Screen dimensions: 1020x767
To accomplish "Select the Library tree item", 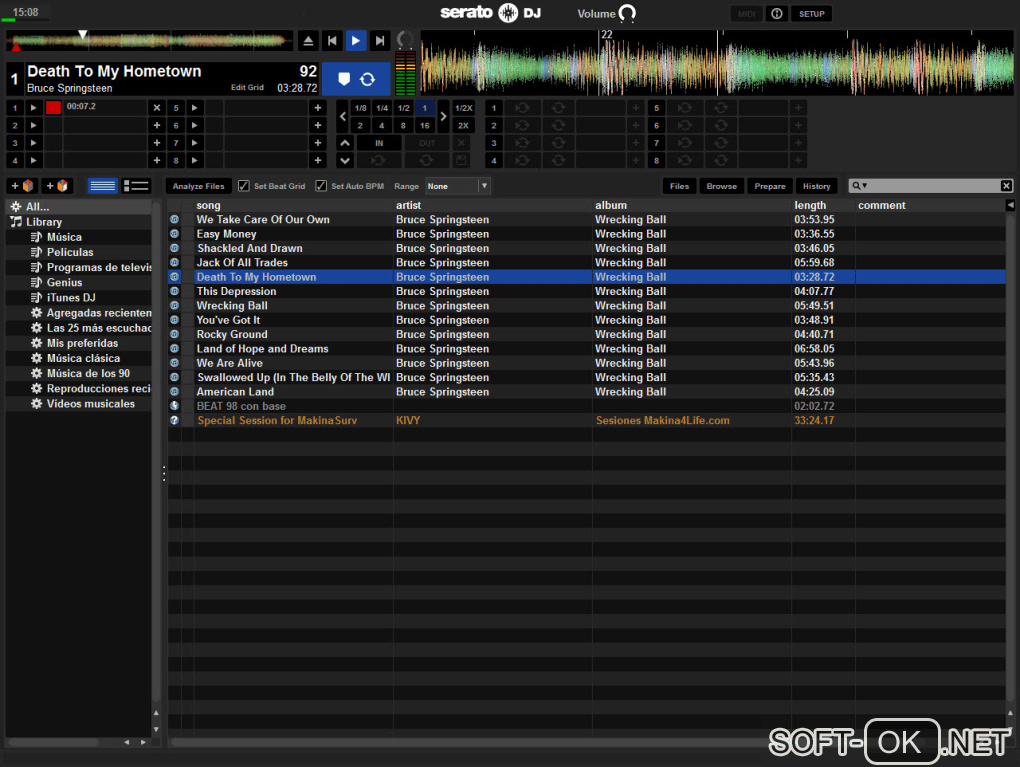I will point(79,222).
